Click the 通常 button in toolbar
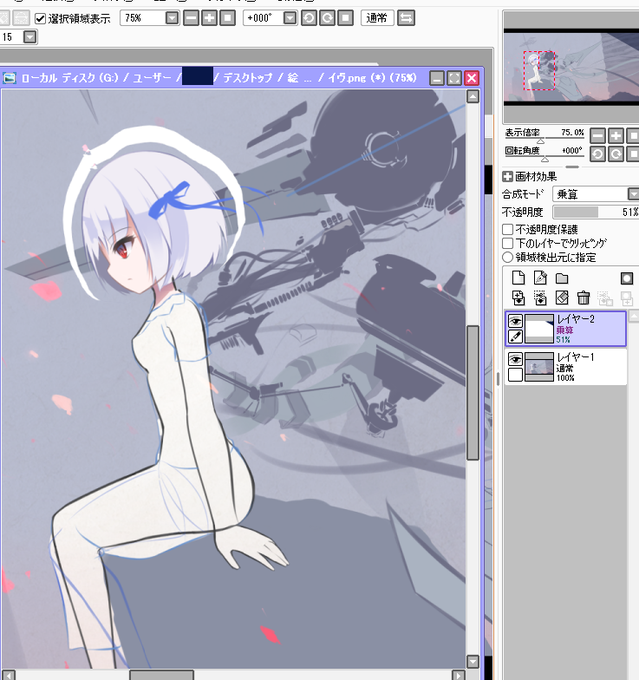This screenshot has height=680, width=639. 377,18
